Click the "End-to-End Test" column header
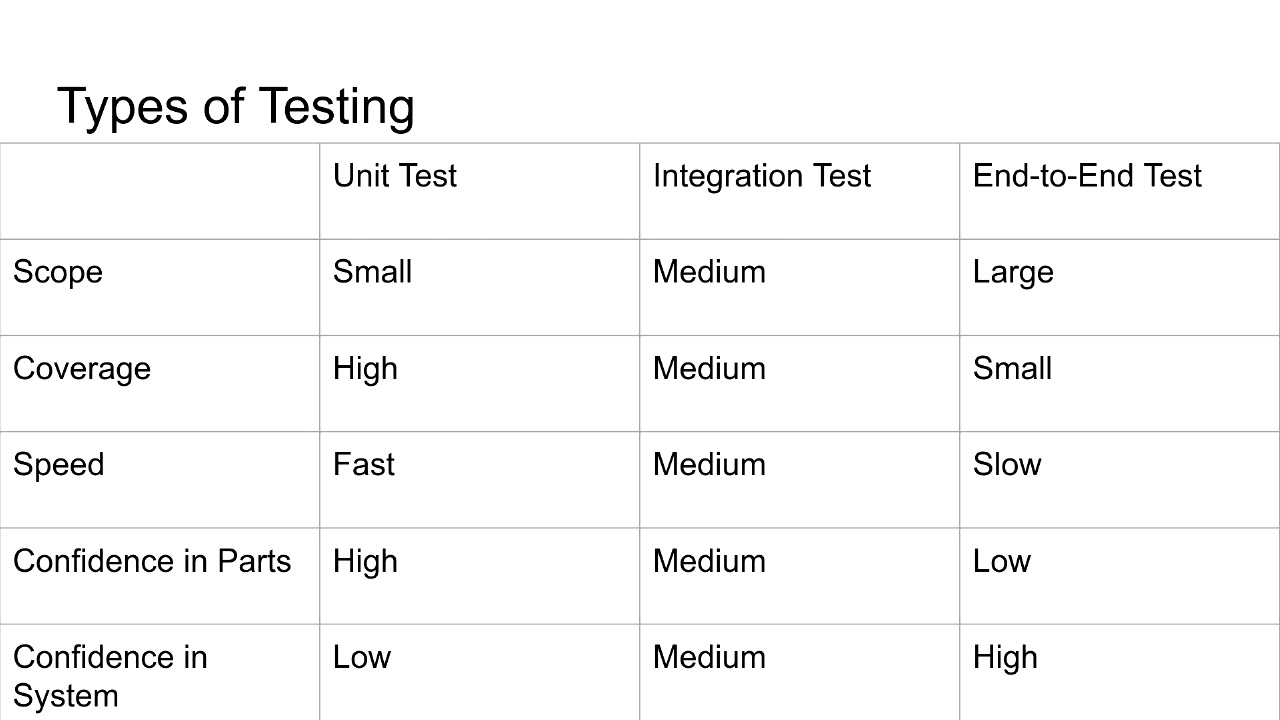This screenshot has width=1280, height=720. coord(1086,176)
